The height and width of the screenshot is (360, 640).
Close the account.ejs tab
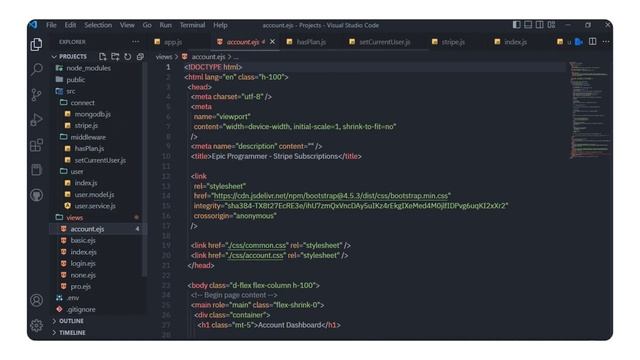[272, 42]
